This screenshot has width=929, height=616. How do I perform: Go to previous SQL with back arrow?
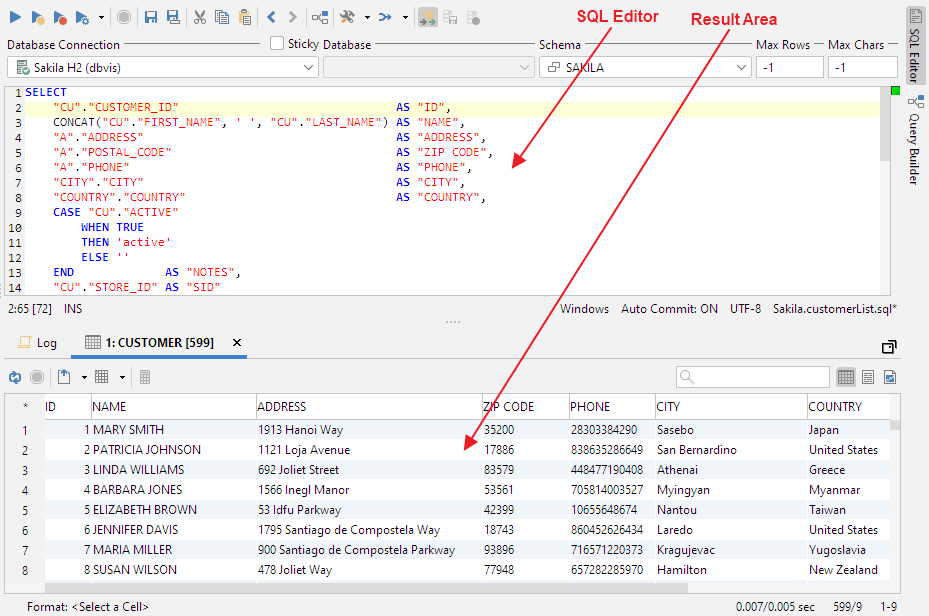[272, 17]
